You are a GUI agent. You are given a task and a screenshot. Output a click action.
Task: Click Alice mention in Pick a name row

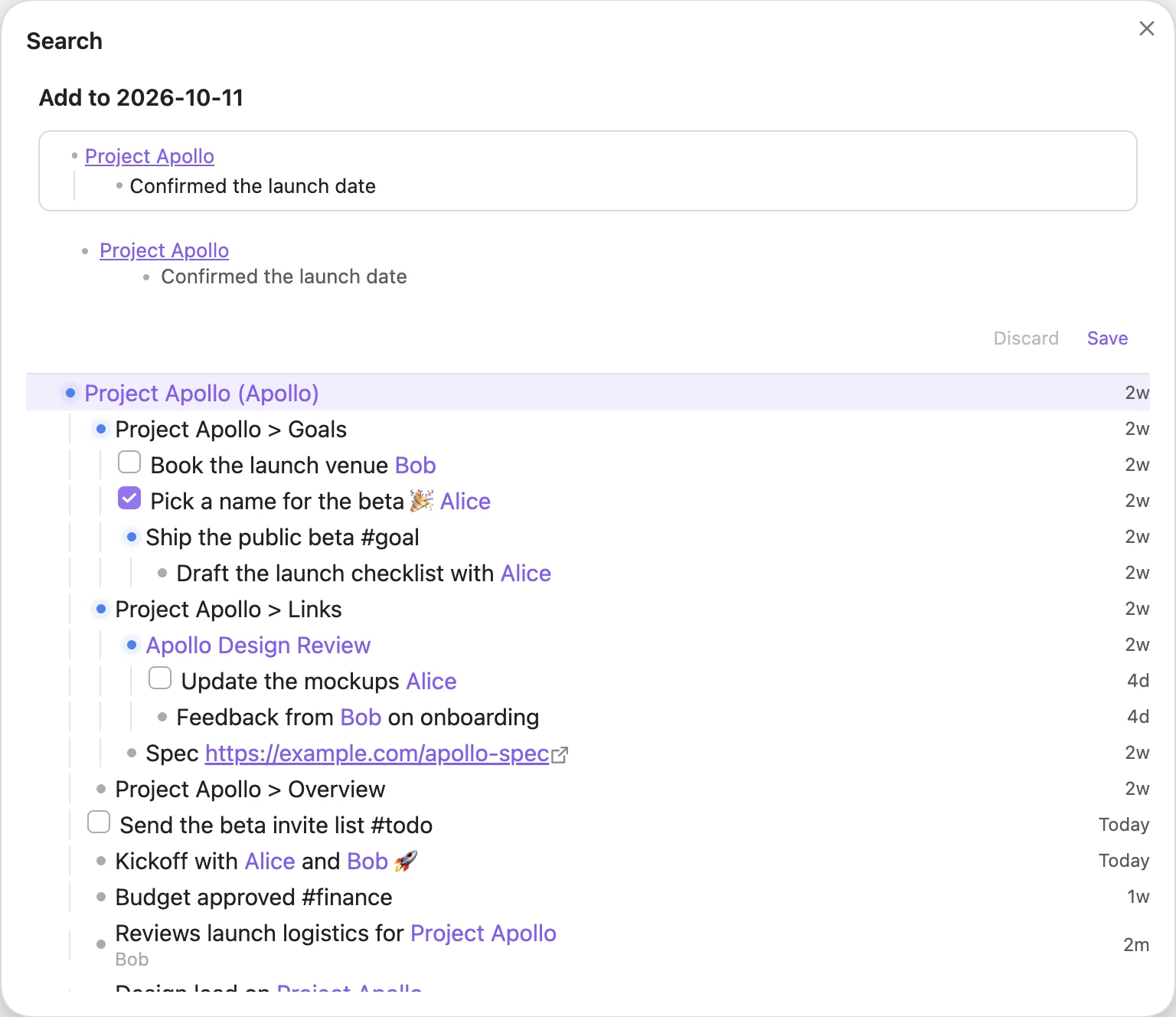(x=465, y=502)
